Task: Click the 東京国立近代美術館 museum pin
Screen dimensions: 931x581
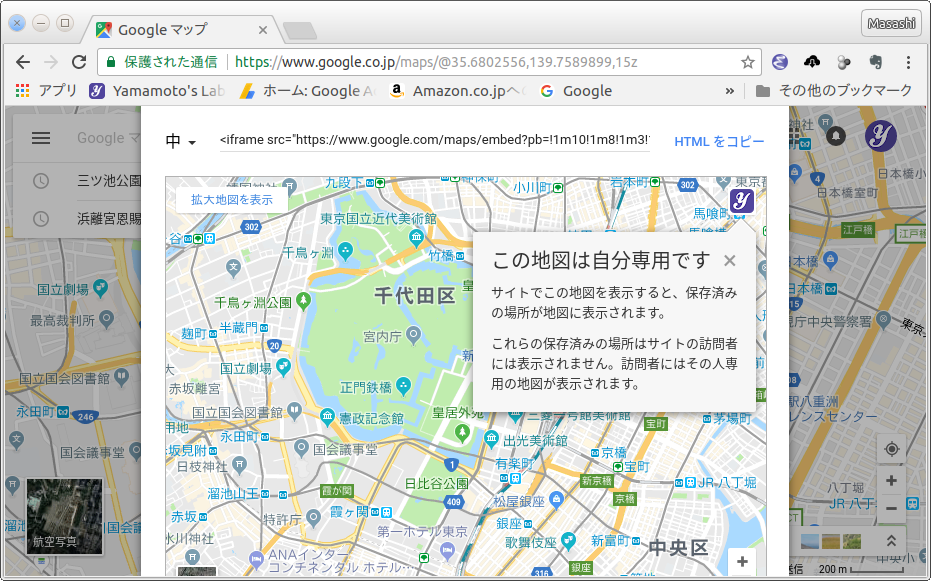Action: pos(416,239)
